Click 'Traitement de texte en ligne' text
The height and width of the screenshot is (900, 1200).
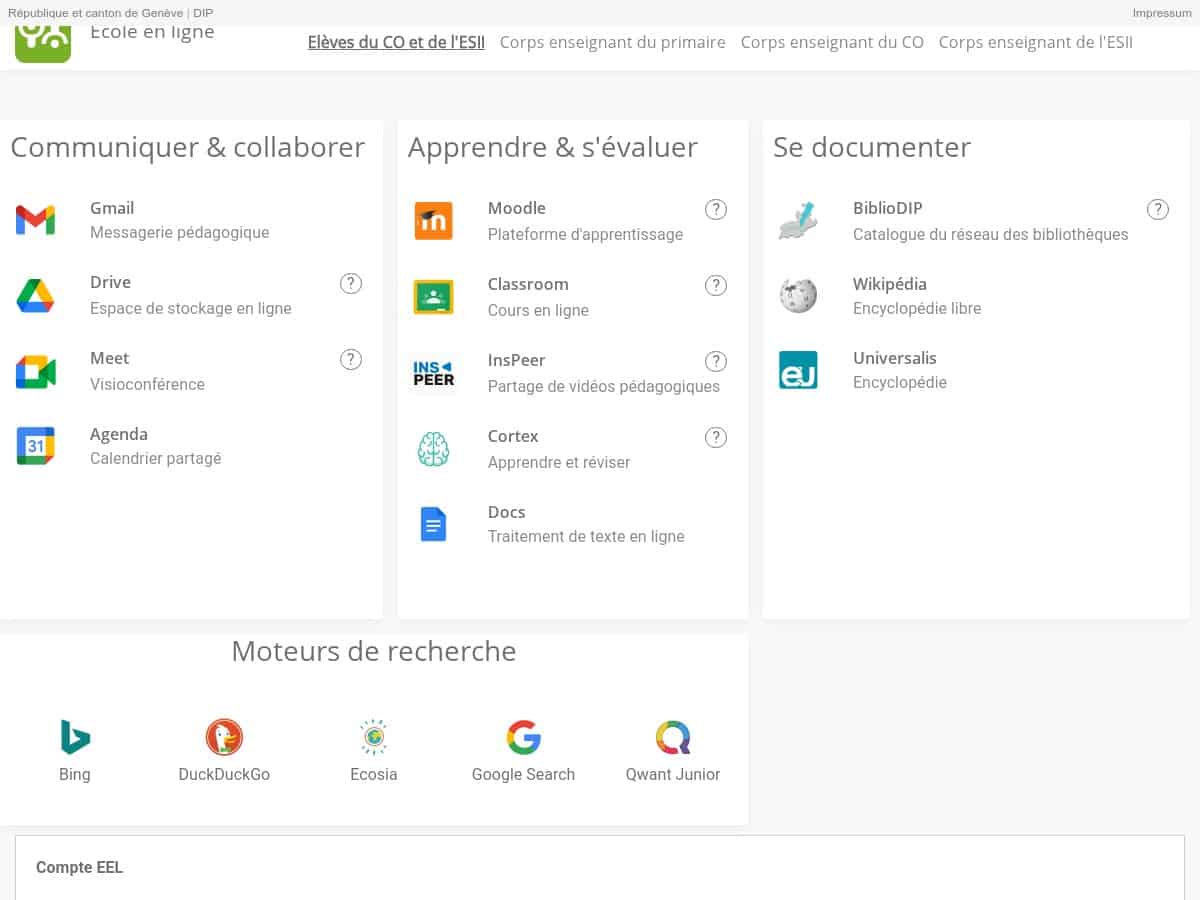pos(586,536)
